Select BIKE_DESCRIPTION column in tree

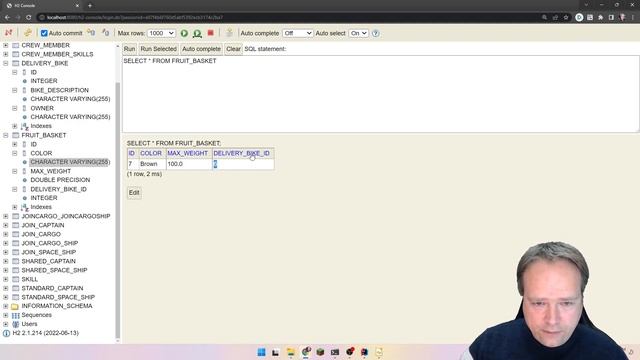[x=60, y=90]
